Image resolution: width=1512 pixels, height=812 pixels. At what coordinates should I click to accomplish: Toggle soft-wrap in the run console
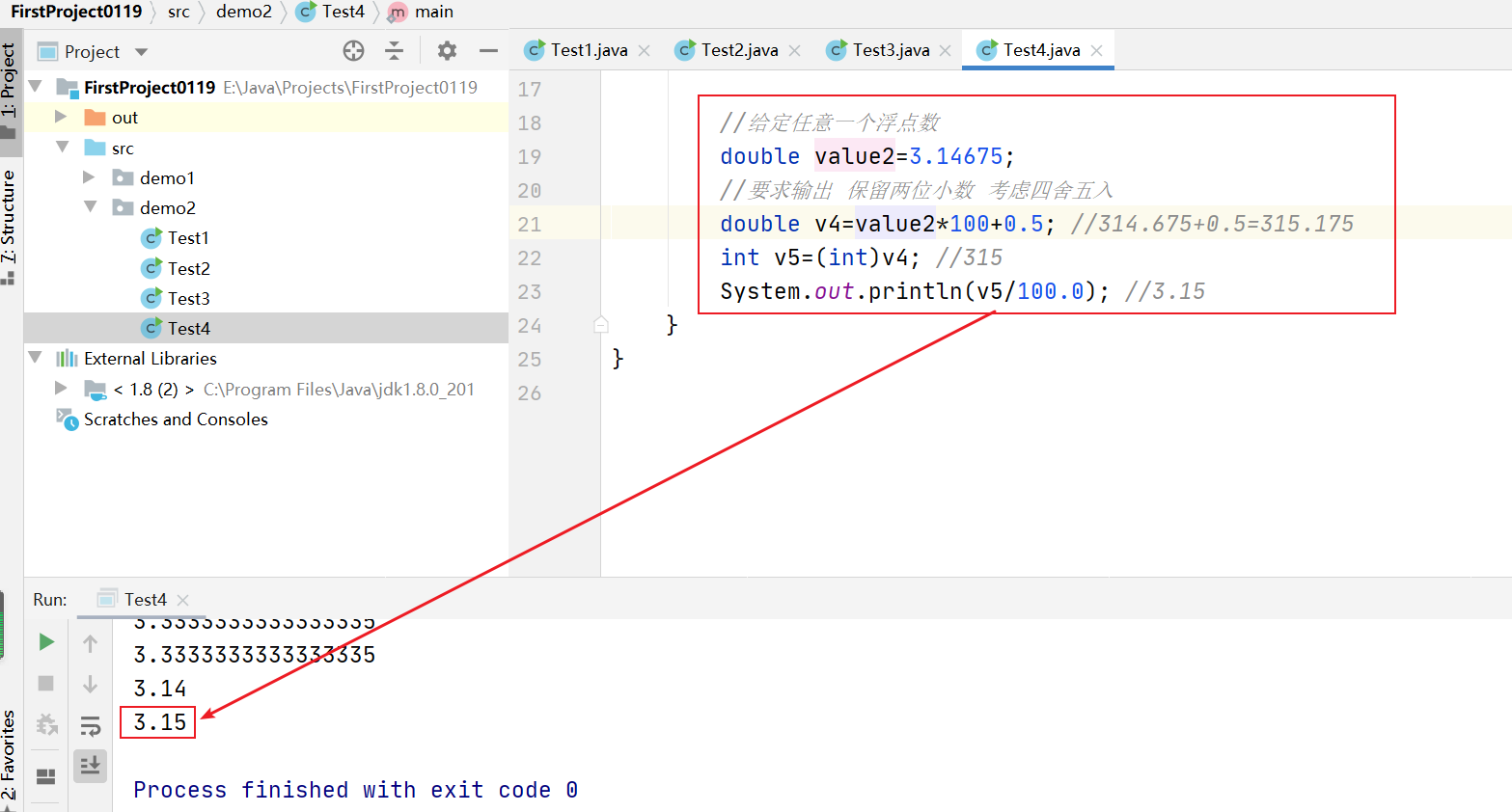click(x=90, y=726)
